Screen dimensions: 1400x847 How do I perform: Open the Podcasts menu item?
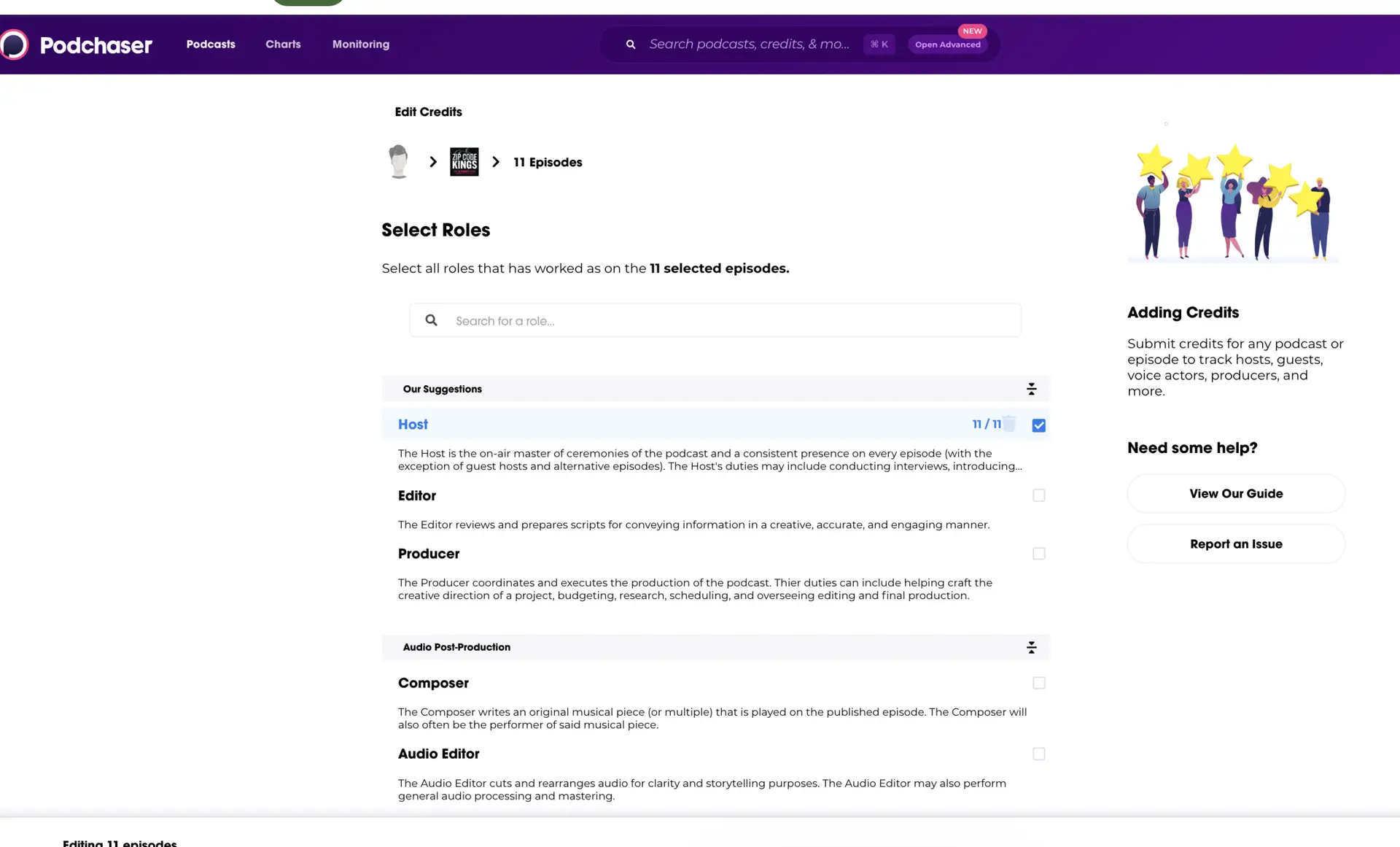(210, 45)
